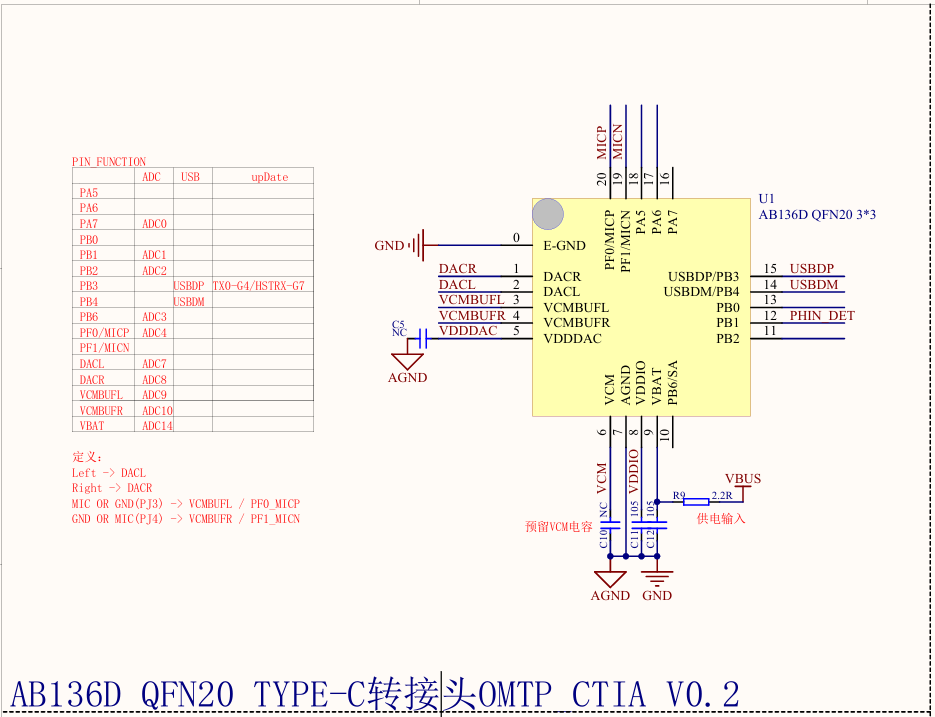This screenshot has width=935, height=717.
Task: Select the vertical MICN net label above pin 19
Action: pyautogui.click(x=617, y=142)
